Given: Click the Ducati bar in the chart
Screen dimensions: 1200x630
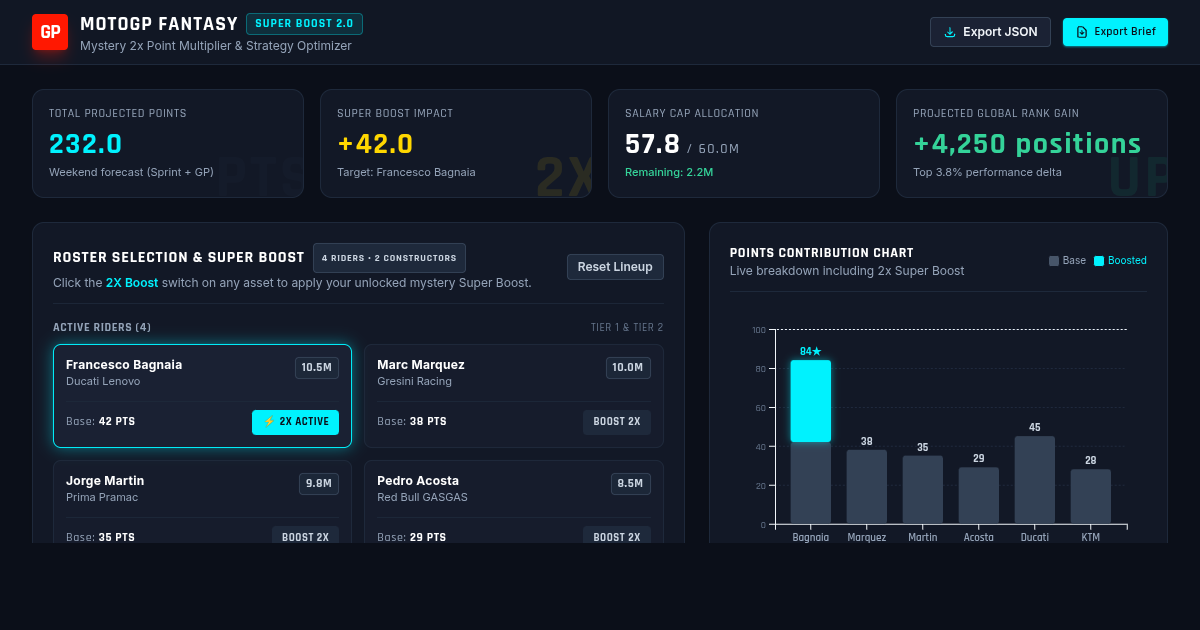Looking at the screenshot, I should [x=1035, y=480].
